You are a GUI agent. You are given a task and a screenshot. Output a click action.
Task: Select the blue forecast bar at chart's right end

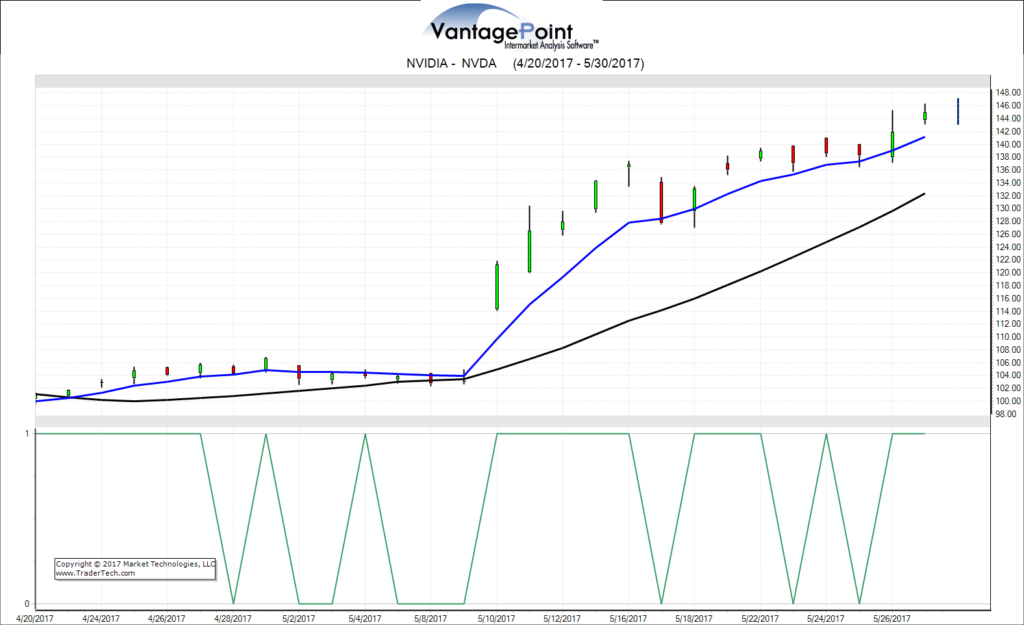pyautogui.click(x=958, y=111)
